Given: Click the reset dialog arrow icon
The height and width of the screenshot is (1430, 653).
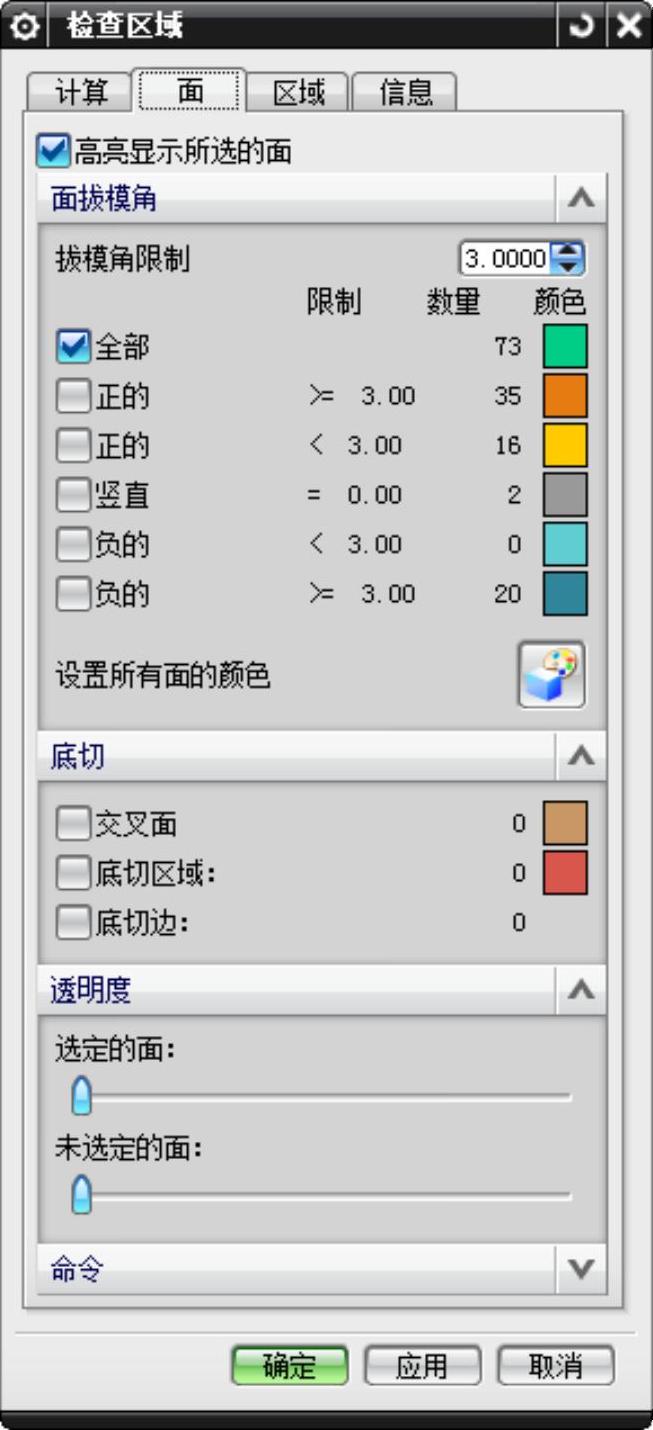Looking at the screenshot, I should click(581, 25).
